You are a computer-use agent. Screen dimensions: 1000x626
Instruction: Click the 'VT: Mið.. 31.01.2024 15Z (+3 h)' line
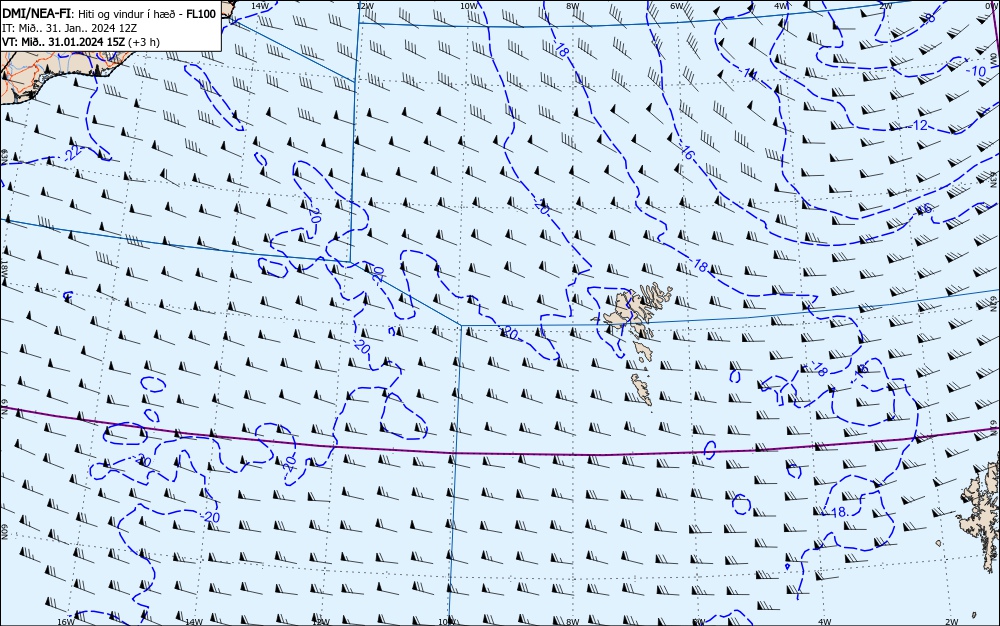81,42
